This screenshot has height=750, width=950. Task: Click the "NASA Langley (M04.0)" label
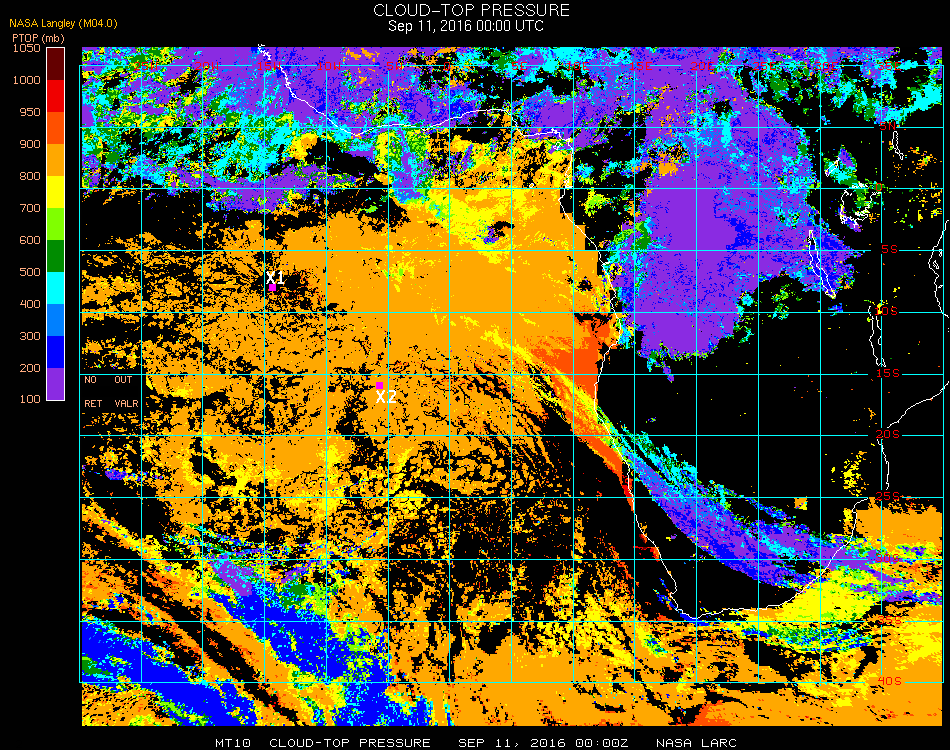pos(63,24)
